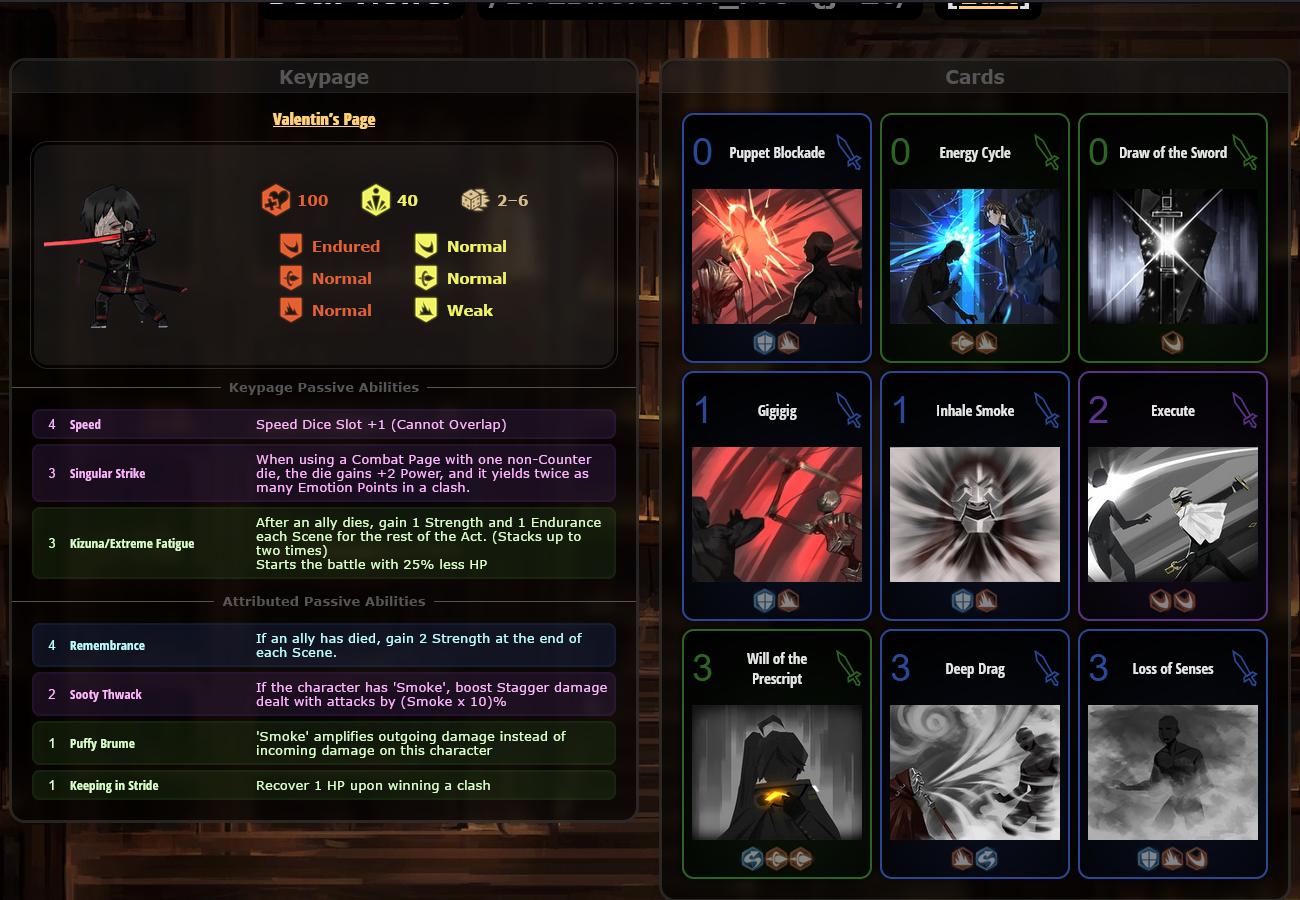
Task: Select the Remembrance attributed passive row
Action: pyautogui.click(x=324, y=645)
